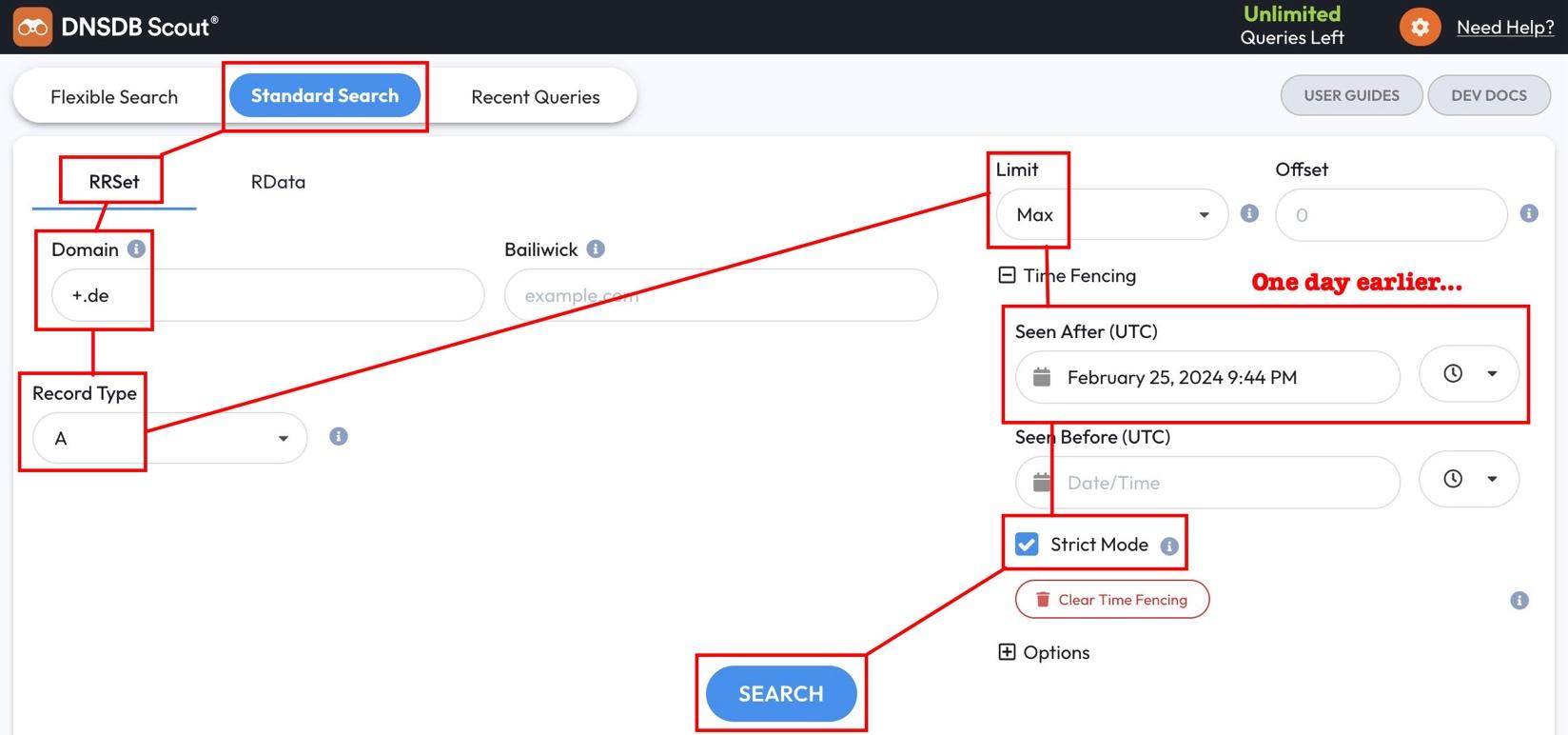The width and height of the screenshot is (1568, 735).
Task: Switch to the Flexible Search tab
Action: click(x=114, y=95)
